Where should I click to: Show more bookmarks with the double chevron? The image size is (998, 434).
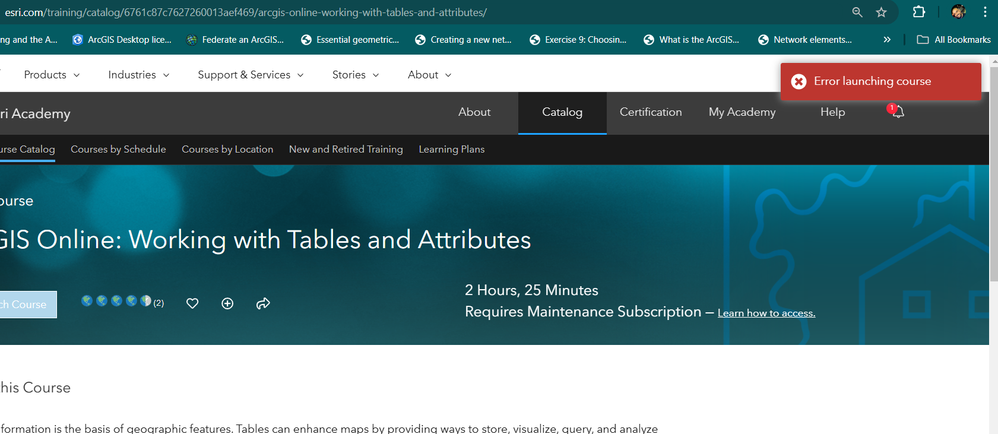click(x=887, y=39)
